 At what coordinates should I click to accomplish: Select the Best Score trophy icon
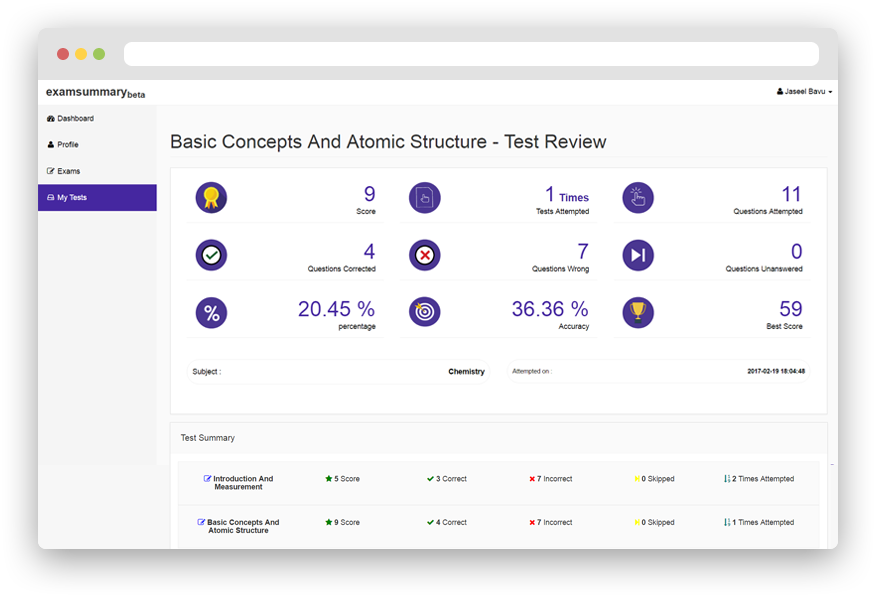pos(638,312)
